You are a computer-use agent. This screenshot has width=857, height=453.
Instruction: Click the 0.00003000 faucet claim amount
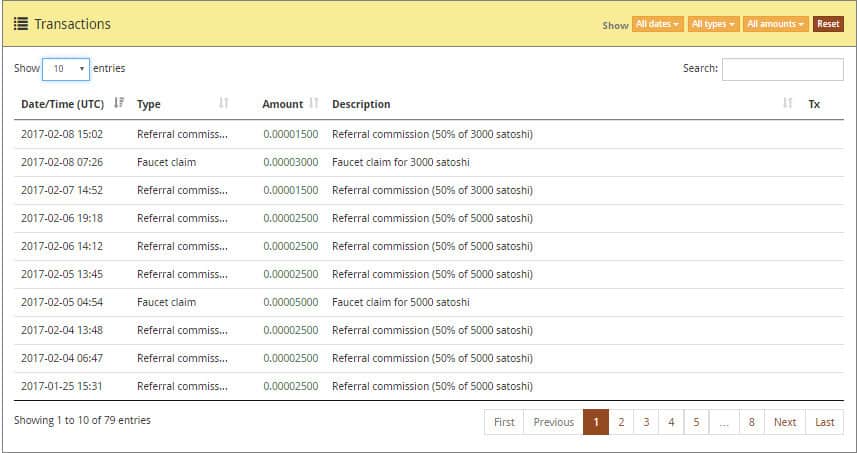click(x=290, y=162)
